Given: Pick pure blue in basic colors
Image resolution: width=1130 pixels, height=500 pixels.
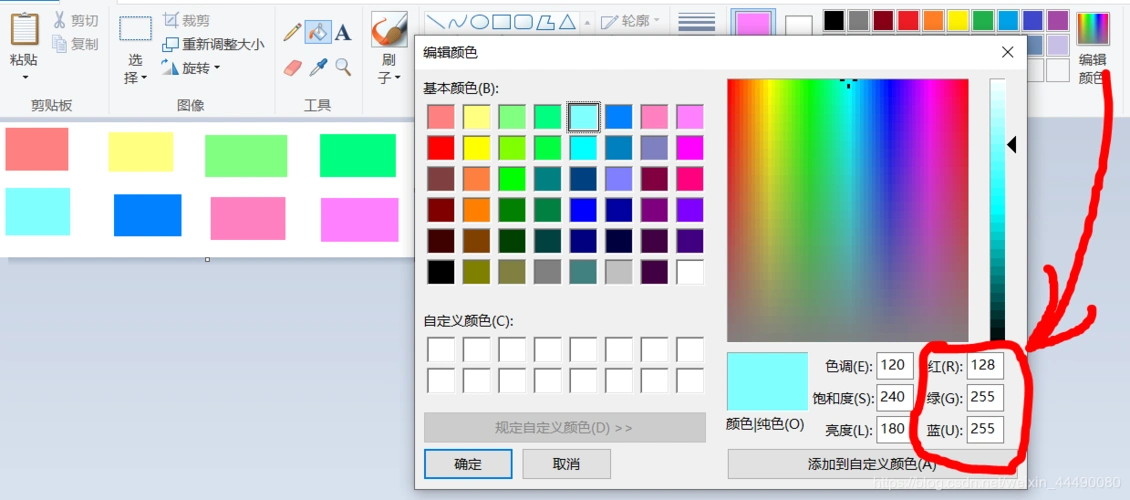Looking at the screenshot, I should click(x=583, y=210).
